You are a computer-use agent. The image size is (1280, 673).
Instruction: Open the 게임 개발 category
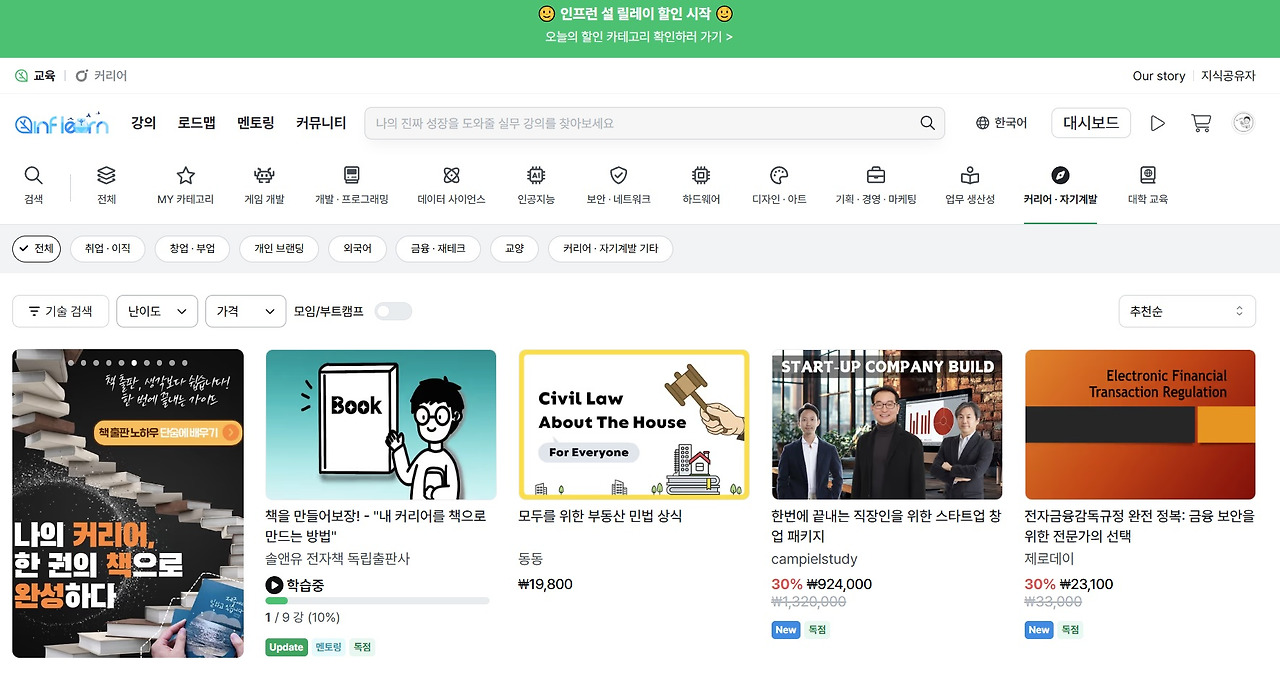[x=263, y=183]
